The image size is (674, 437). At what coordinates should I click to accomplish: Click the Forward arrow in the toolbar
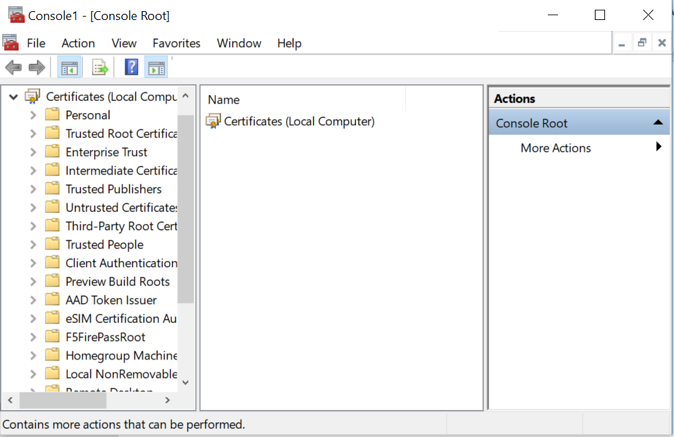tap(37, 68)
